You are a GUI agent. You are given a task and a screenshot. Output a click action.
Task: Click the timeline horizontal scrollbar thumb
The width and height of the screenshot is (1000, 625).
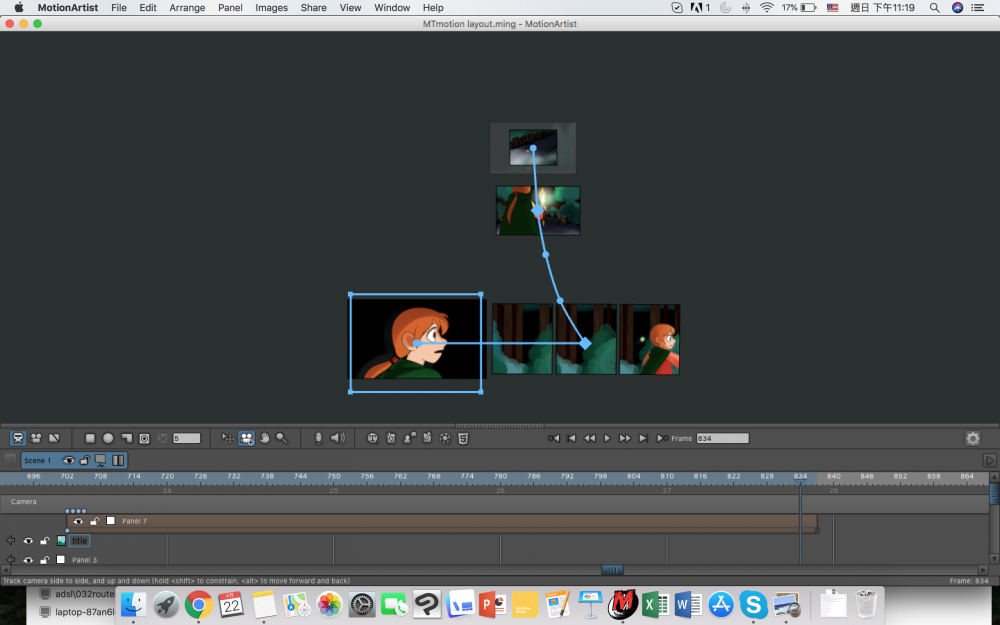(612, 570)
